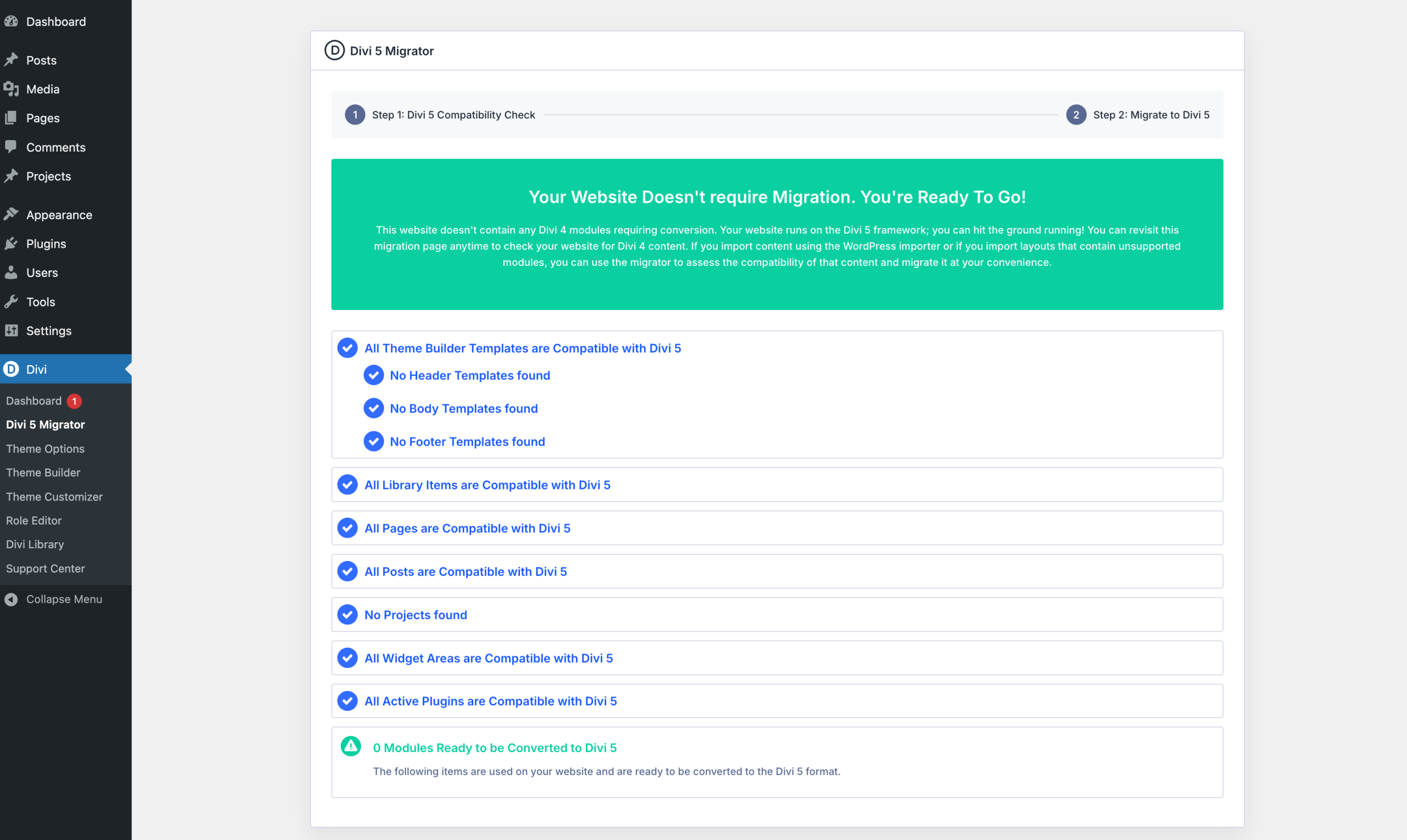
Task: Click the Theme Options link
Action: (x=45, y=448)
